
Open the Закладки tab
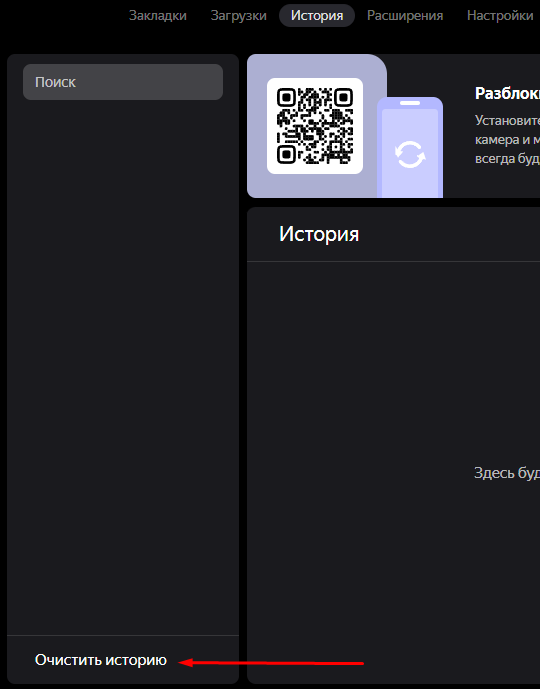coord(157,16)
